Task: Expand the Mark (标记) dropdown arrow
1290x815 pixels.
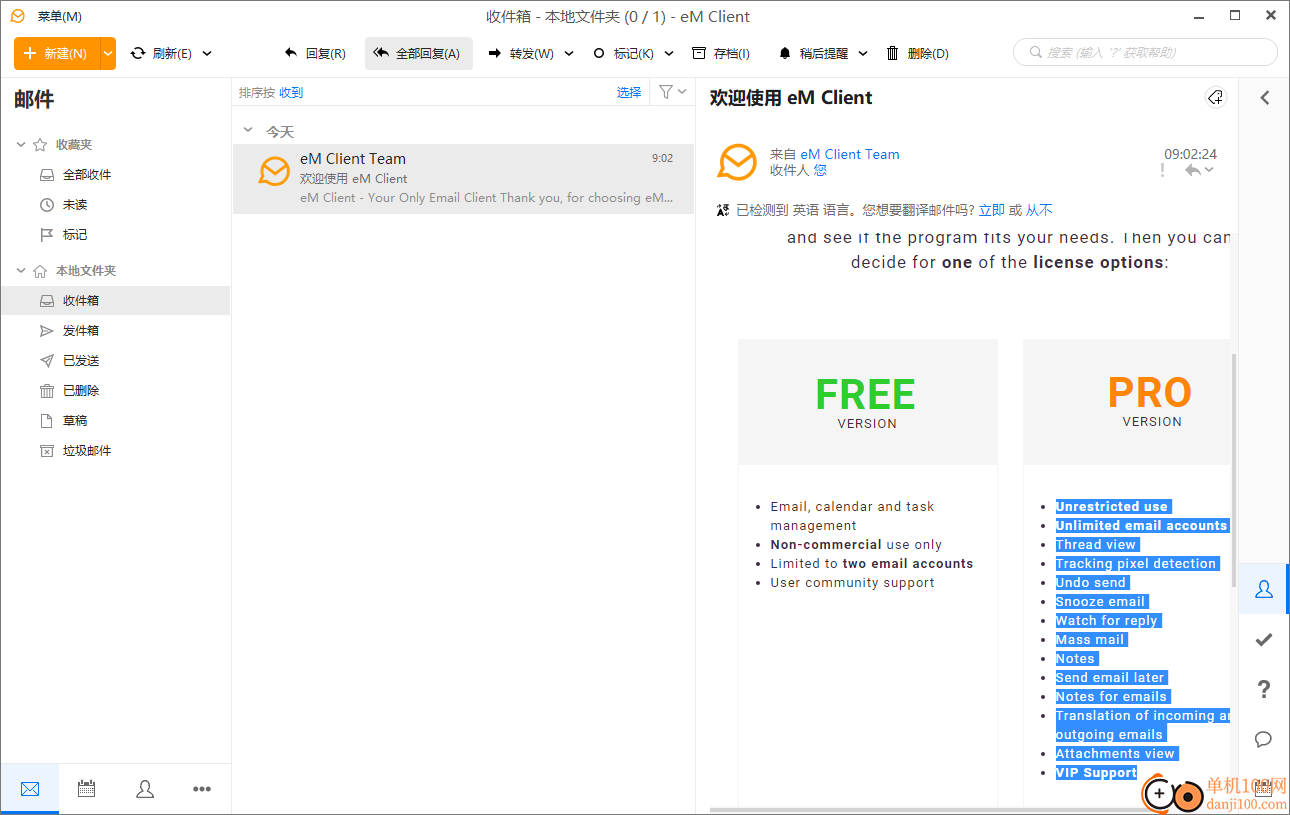Action: point(669,54)
